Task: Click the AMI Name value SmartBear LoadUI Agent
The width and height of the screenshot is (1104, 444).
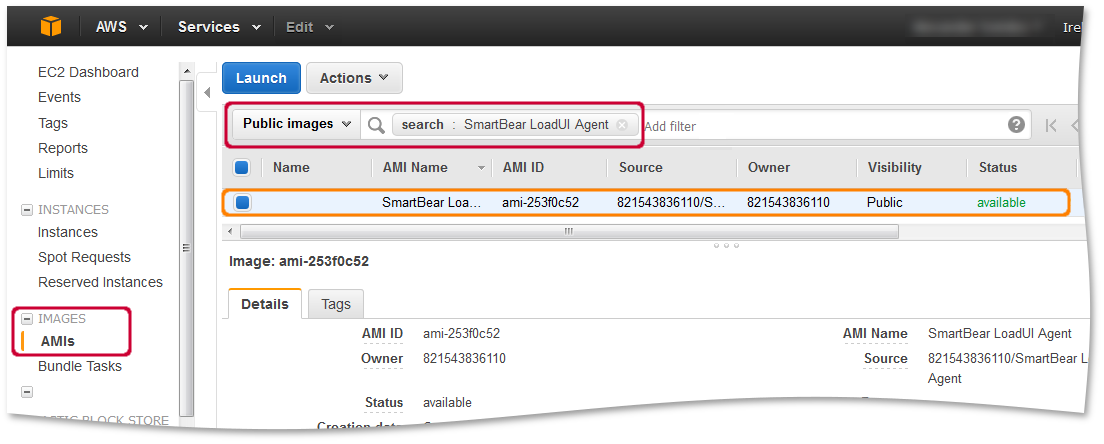Action: point(1000,334)
